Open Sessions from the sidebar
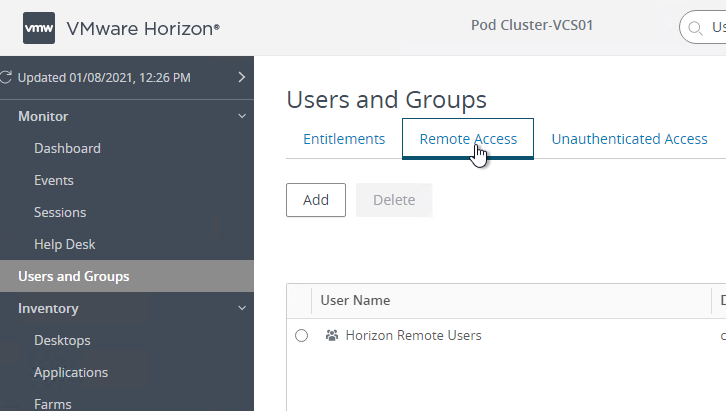The width and height of the screenshot is (726, 411). [60, 212]
